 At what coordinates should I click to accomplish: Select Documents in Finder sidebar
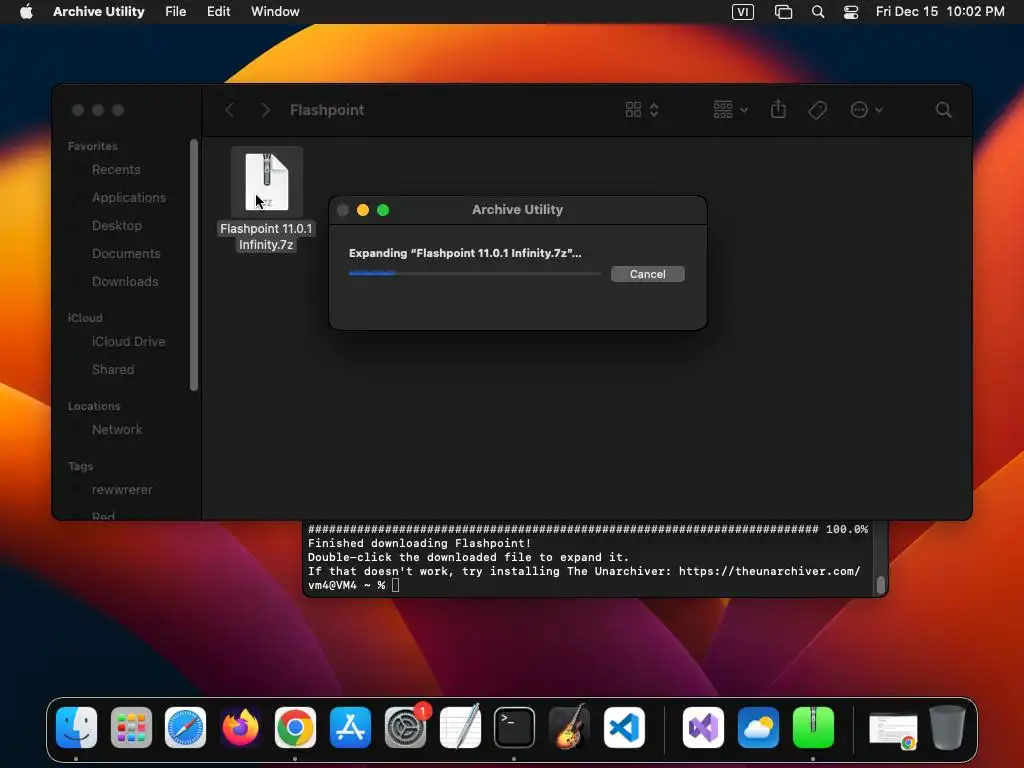125,253
